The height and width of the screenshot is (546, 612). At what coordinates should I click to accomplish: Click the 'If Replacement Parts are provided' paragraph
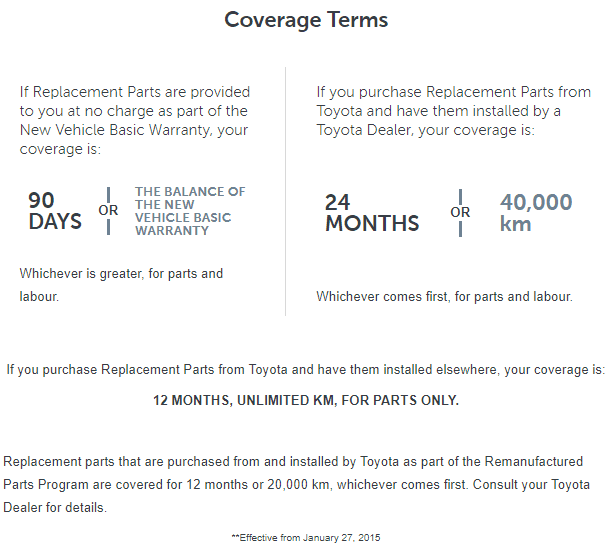[x=135, y=120]
